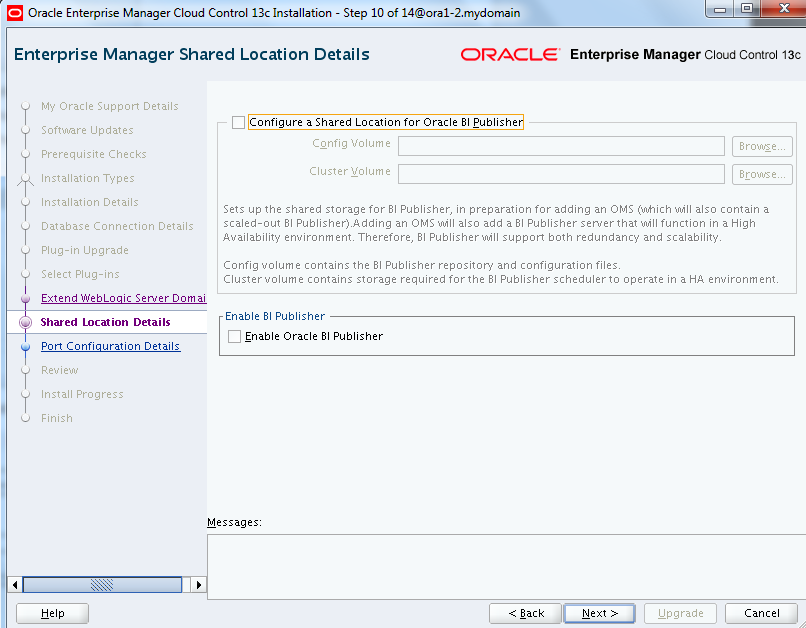Click the horizontal scrollbar left arrow
This screenshot has height=628, width=806.
[14, 585]
